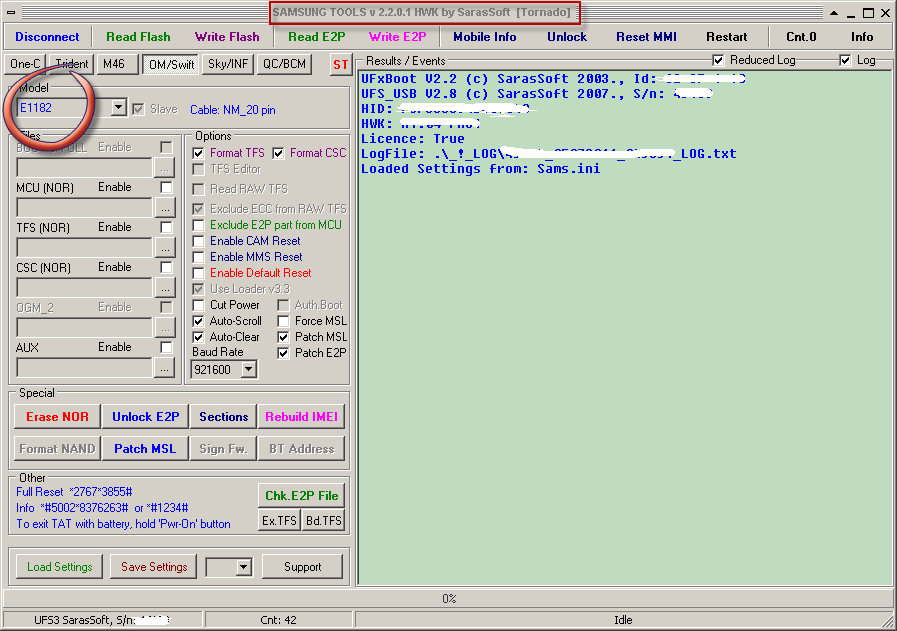The height and width of the screenshot is (631, 897).
Task: Click the Rebuild IMEI button
Action: point(301,416)
